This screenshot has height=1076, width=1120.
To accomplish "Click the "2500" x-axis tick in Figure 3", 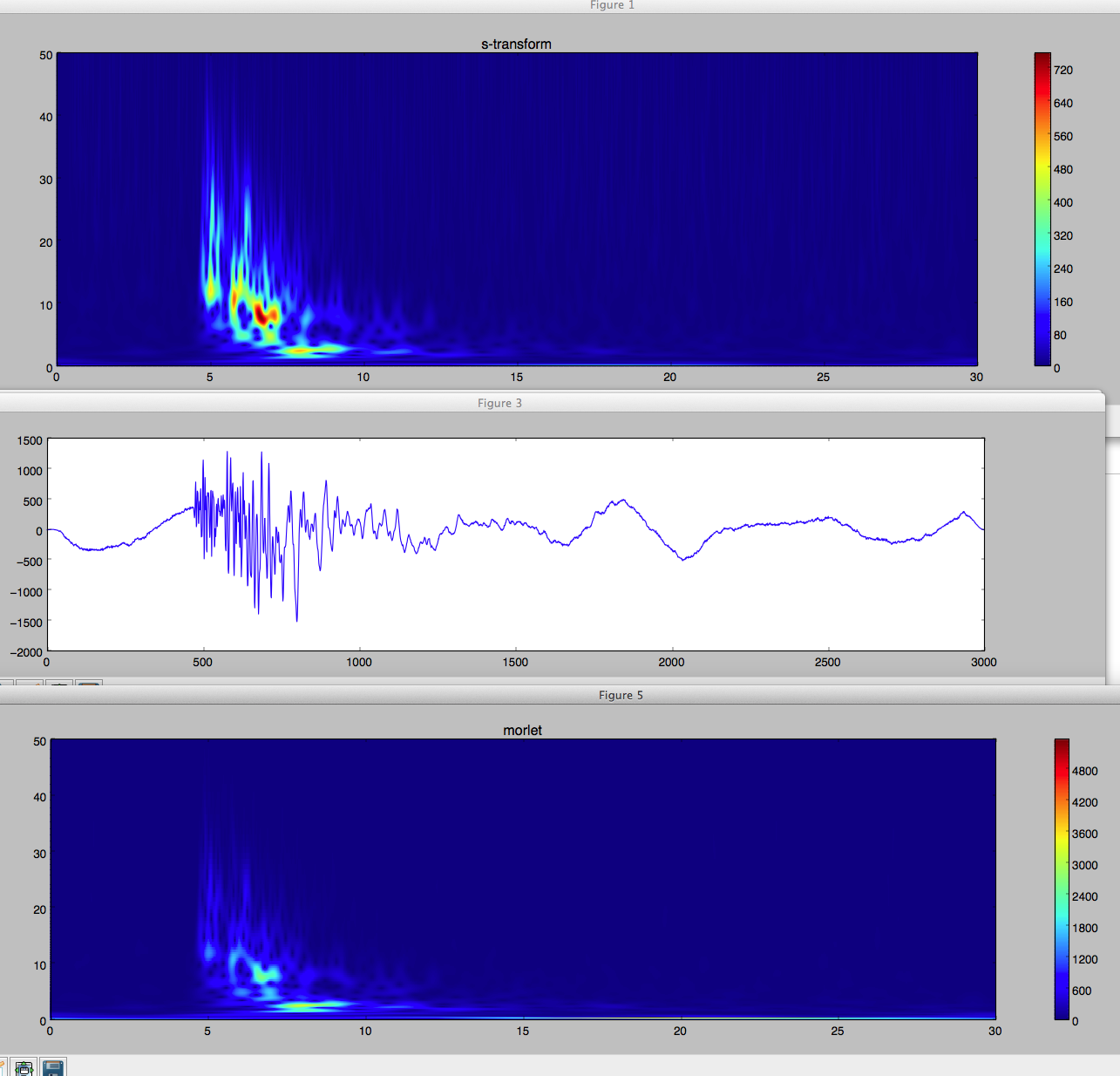I will pyautogui.click(x=828, y=662).
